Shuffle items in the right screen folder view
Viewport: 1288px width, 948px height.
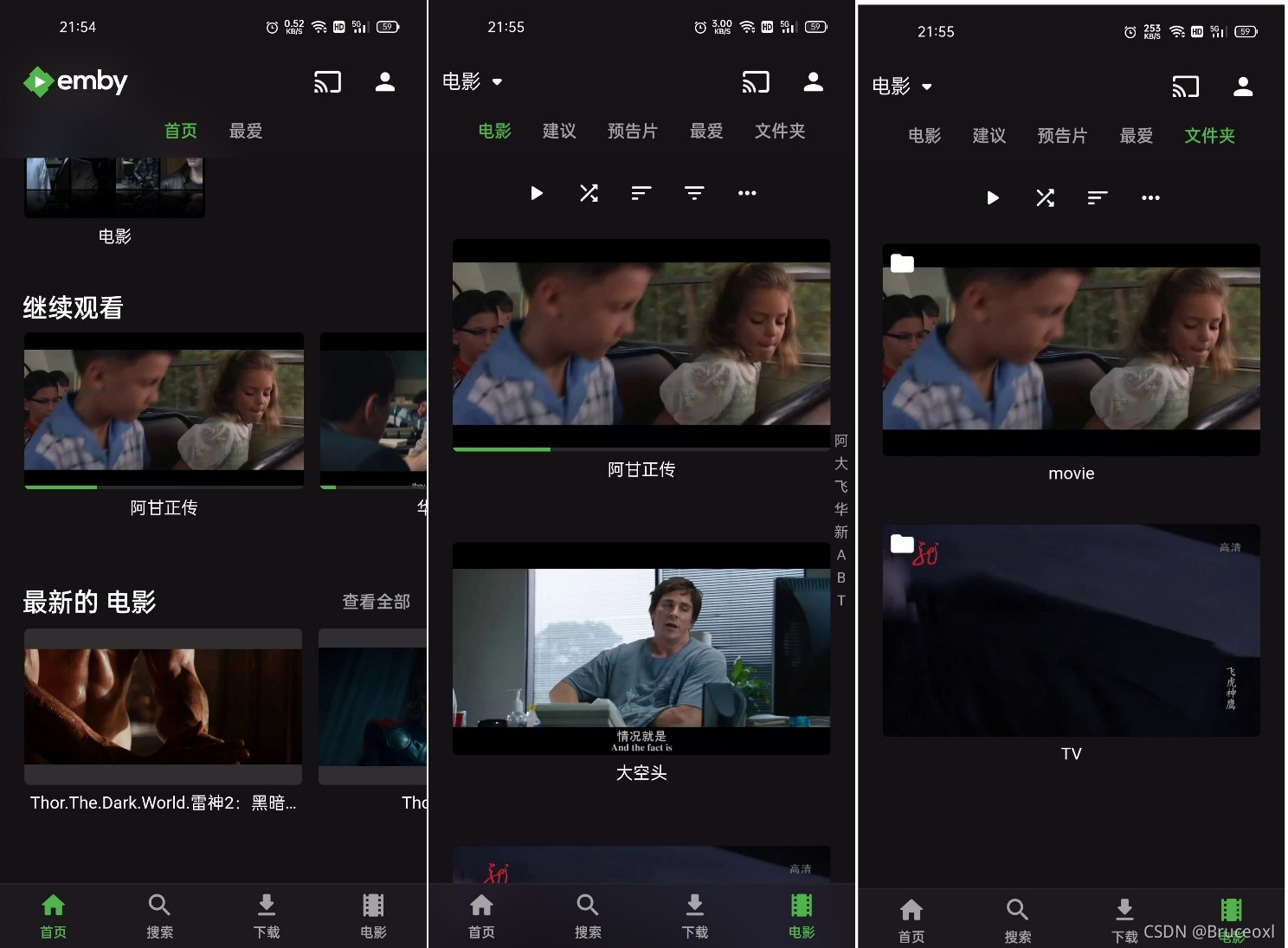tap(1046, 198)
